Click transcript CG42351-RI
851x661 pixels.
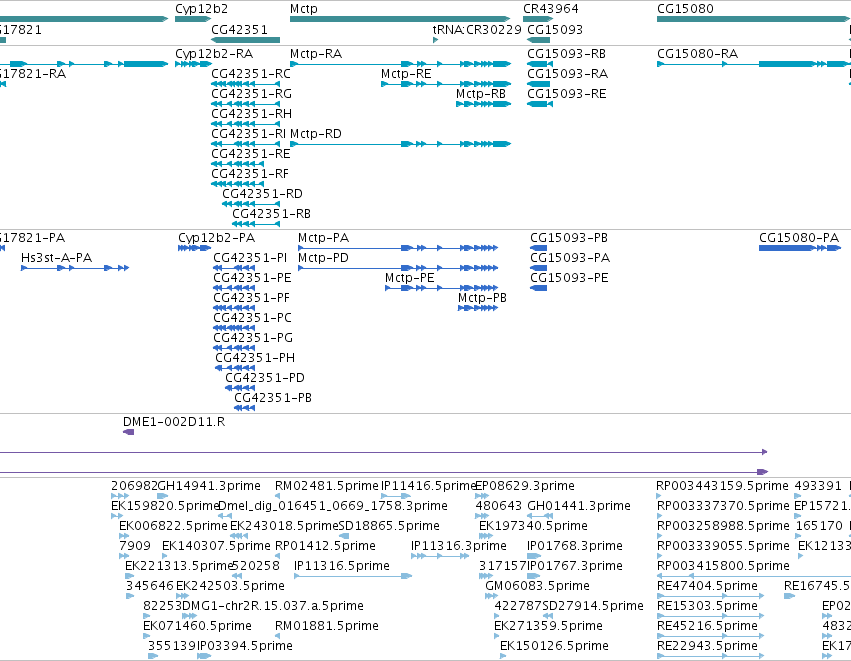pyautogui.click(x=249, y=134)
